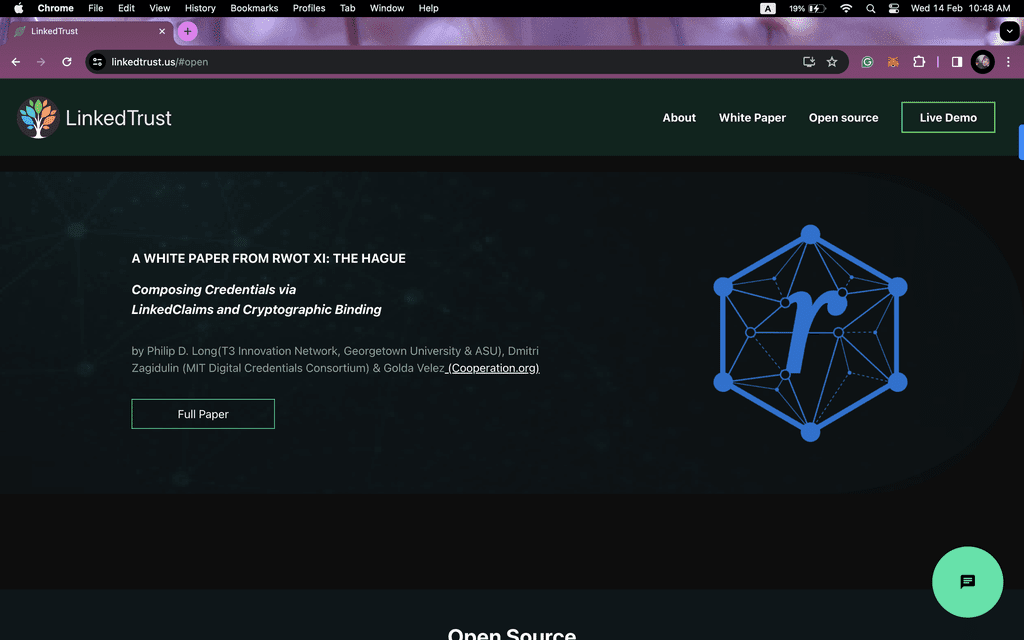Screen dimensions: 1024x640
Task: Click the LinkedTrust site name
Action: click(x=118, y=118)
